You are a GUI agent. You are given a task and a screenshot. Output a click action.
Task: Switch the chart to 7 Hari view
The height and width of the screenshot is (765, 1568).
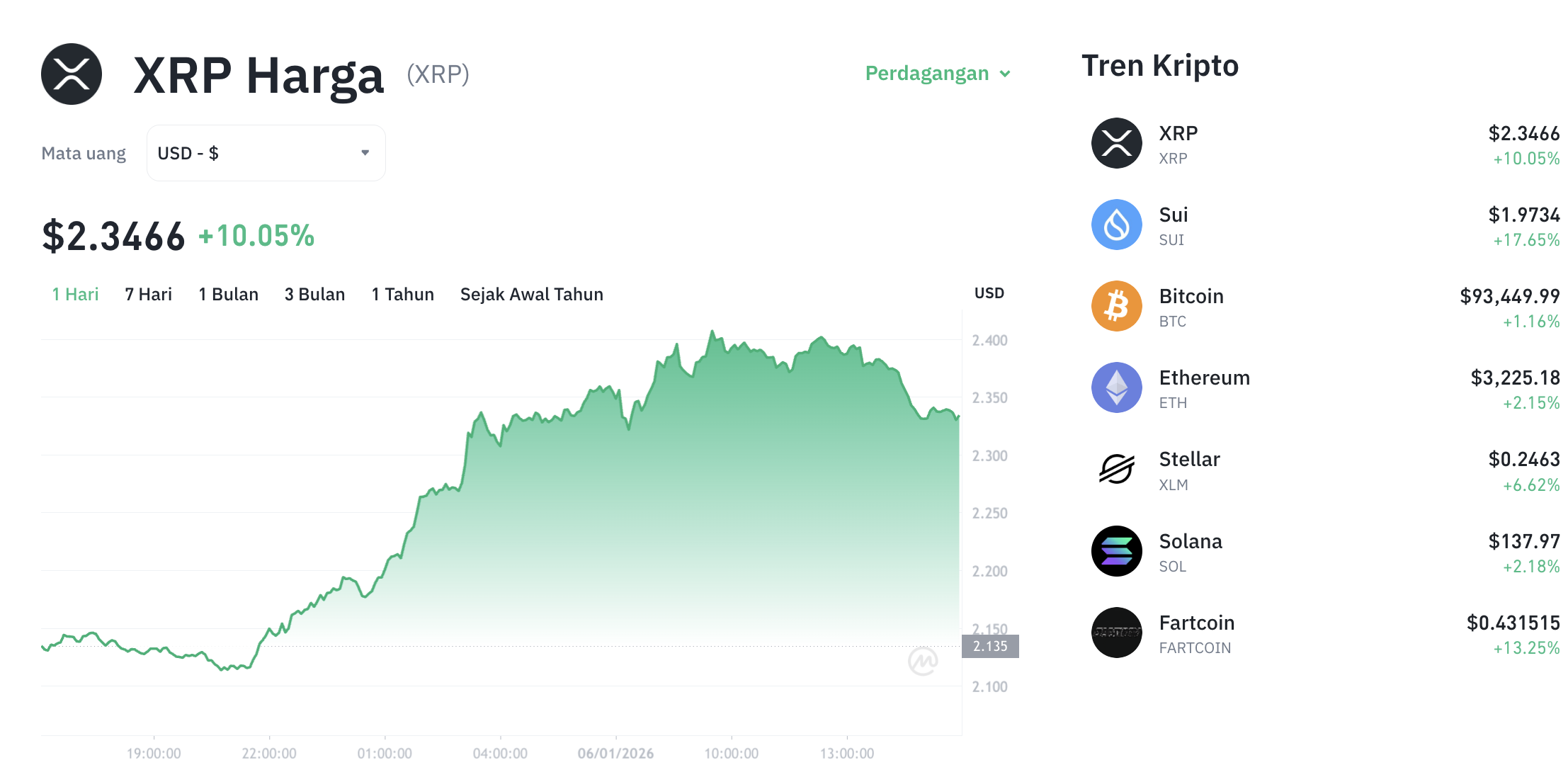click(148, 294)
